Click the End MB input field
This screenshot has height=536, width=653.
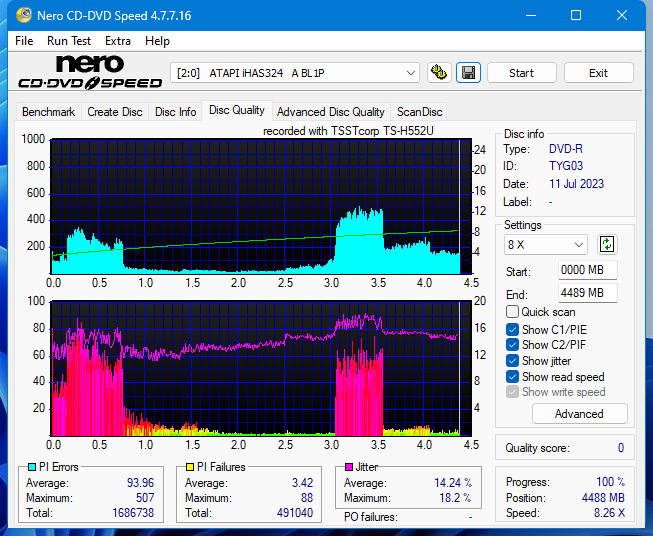587,293
